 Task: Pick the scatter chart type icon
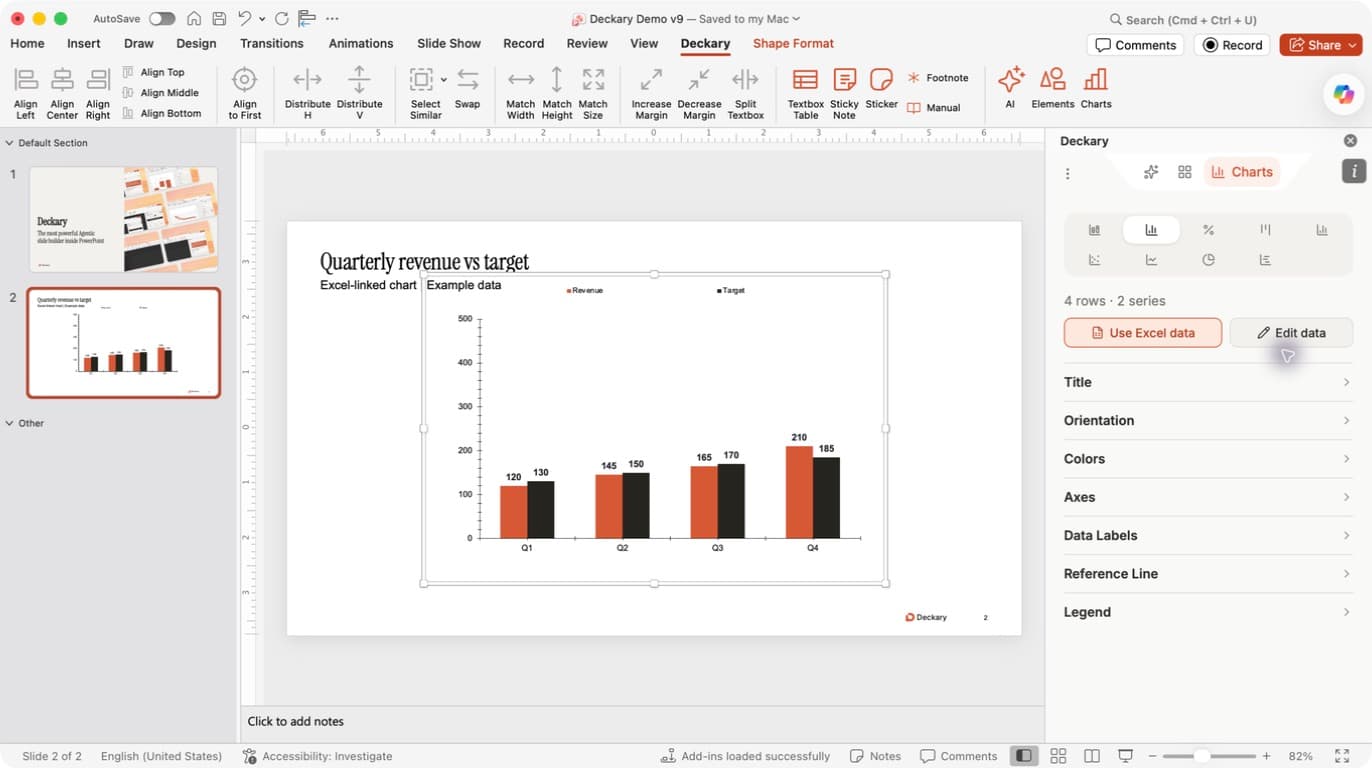point(1094,260)
